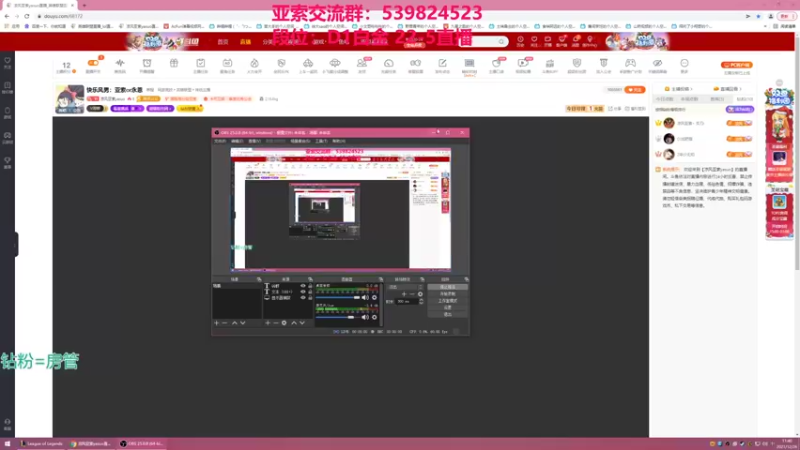The width and height of the screenshot is (800, 450).
Task: Toggle the orange switch in streamer toolbar
Action: pos(93,63)
